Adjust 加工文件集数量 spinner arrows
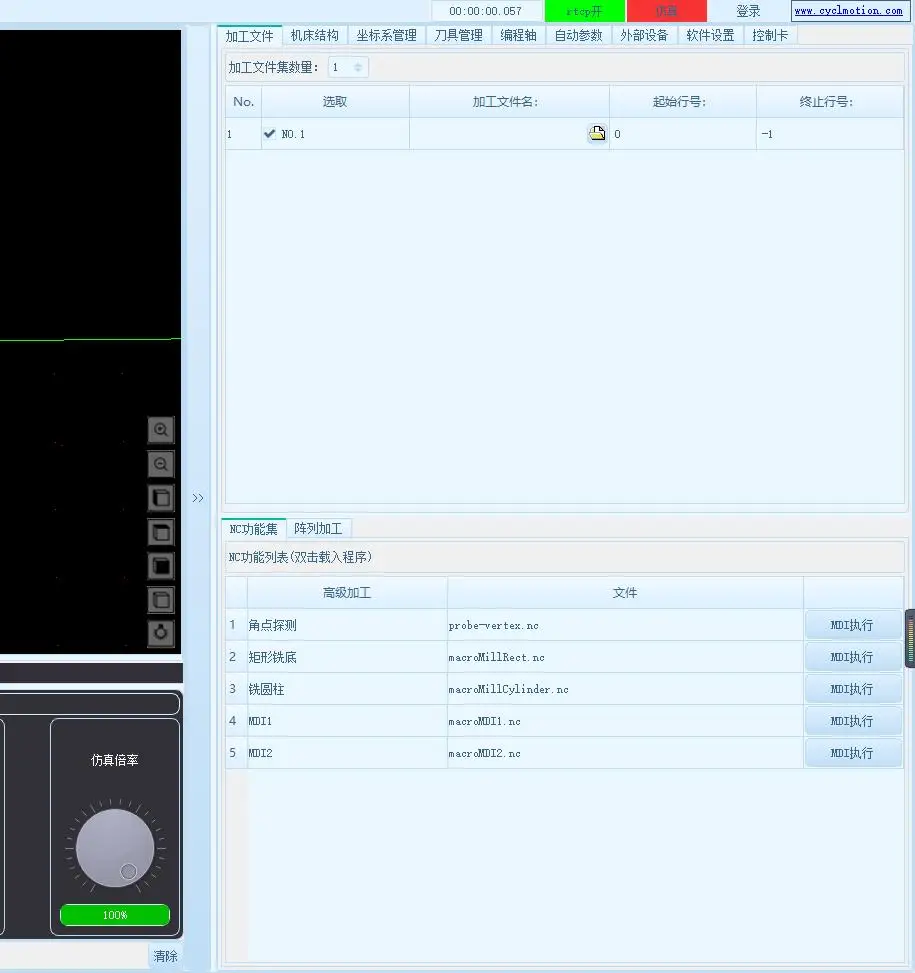Viewport: 915px width, 973px height. click(x=358, y=67)
